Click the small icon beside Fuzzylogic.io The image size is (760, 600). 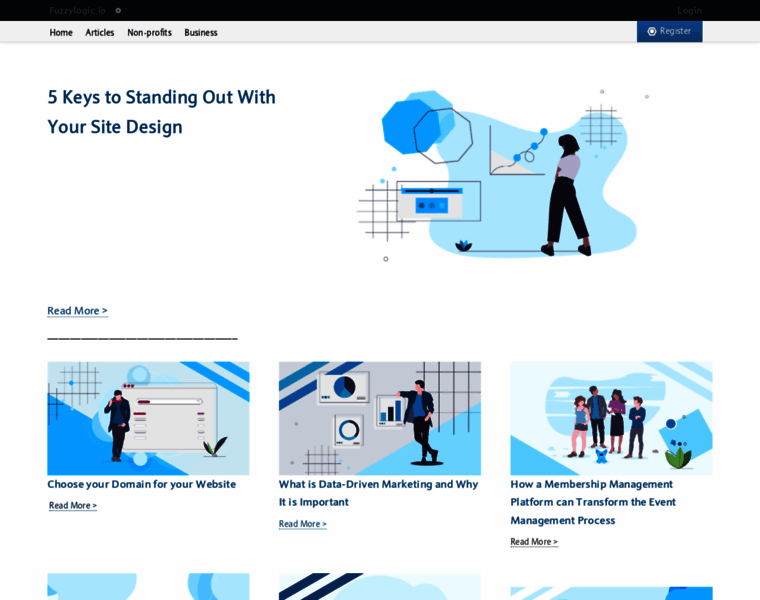pyautogui.click(x=118, y=10)
